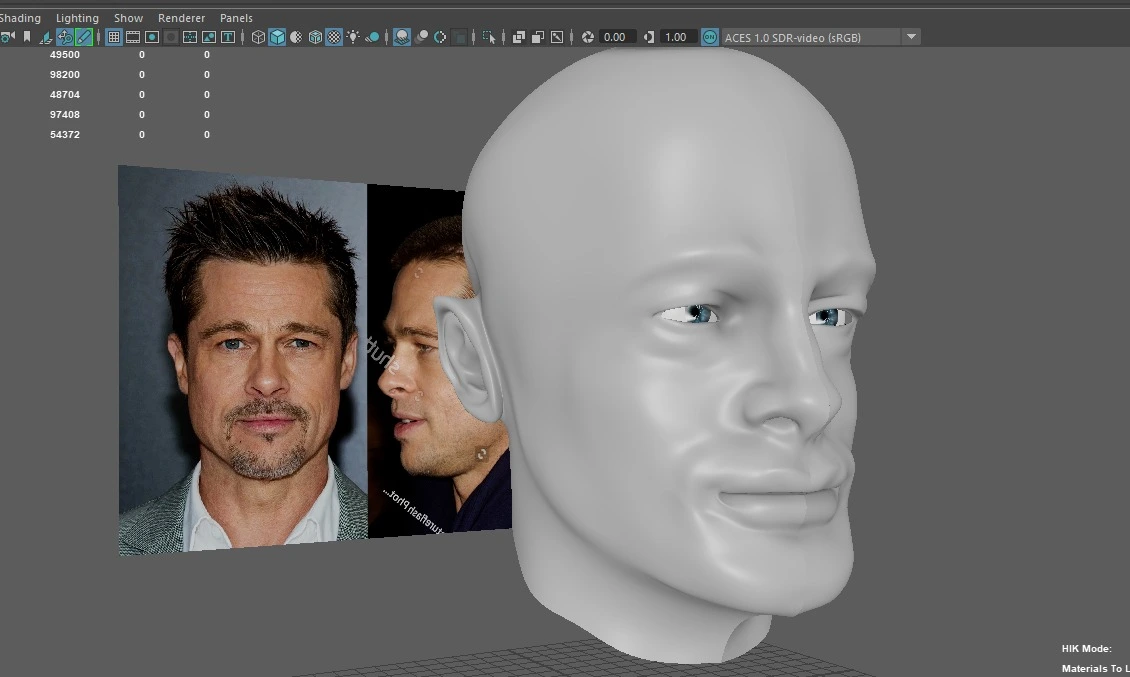The height and width of the screenshot is (677, 1130).
Task: Click the grease pencil tool icon
Action: [84, 37]
